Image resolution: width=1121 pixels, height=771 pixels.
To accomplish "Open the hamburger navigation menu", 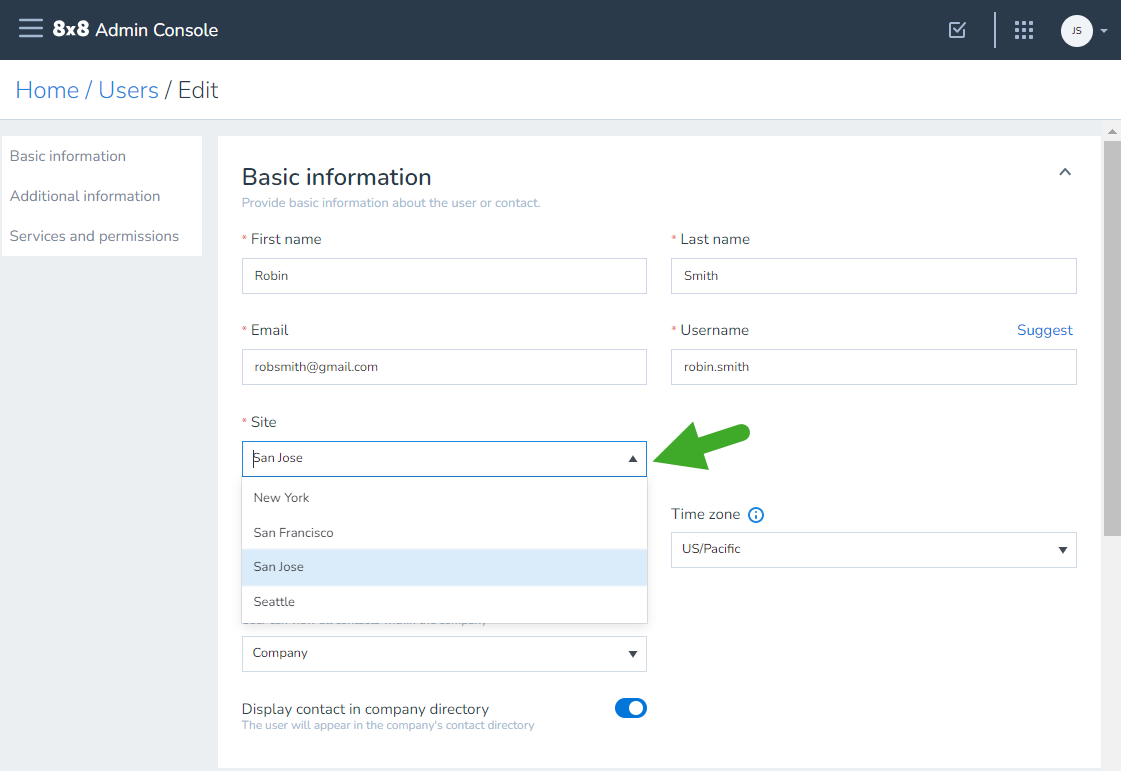I will pyautogui.click(x=31, y=29).
